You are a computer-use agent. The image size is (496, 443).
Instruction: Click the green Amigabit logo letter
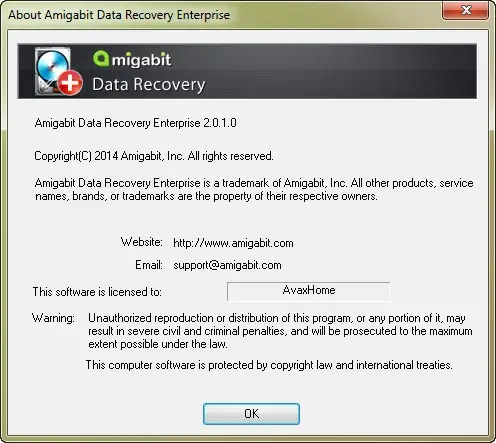point(101,59)
